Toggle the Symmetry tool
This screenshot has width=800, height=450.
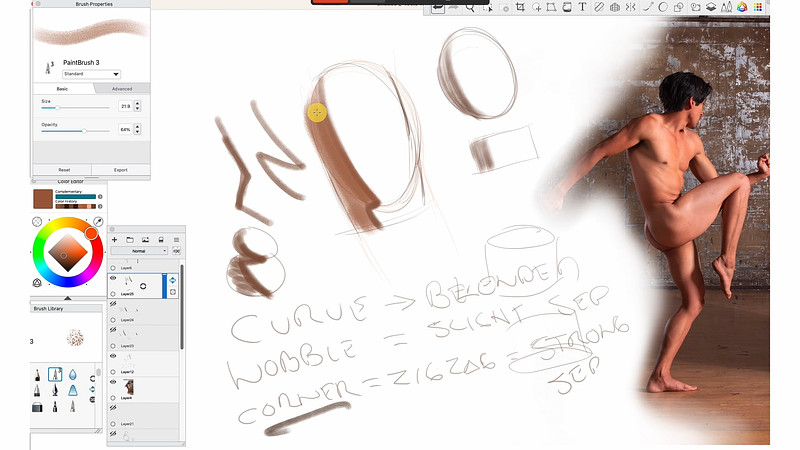tap(631, 7)
